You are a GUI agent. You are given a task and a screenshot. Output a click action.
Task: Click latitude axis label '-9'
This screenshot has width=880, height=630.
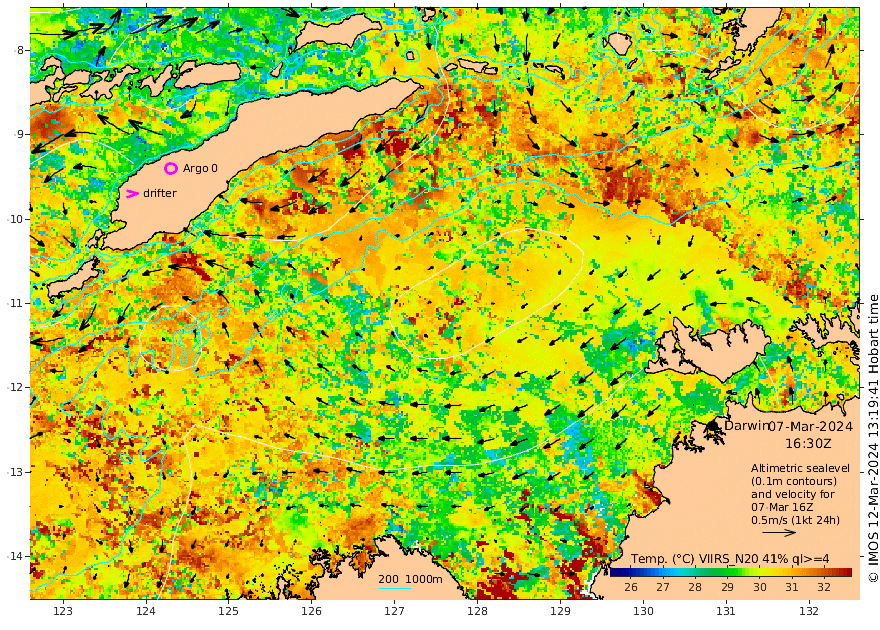point(19,134)
